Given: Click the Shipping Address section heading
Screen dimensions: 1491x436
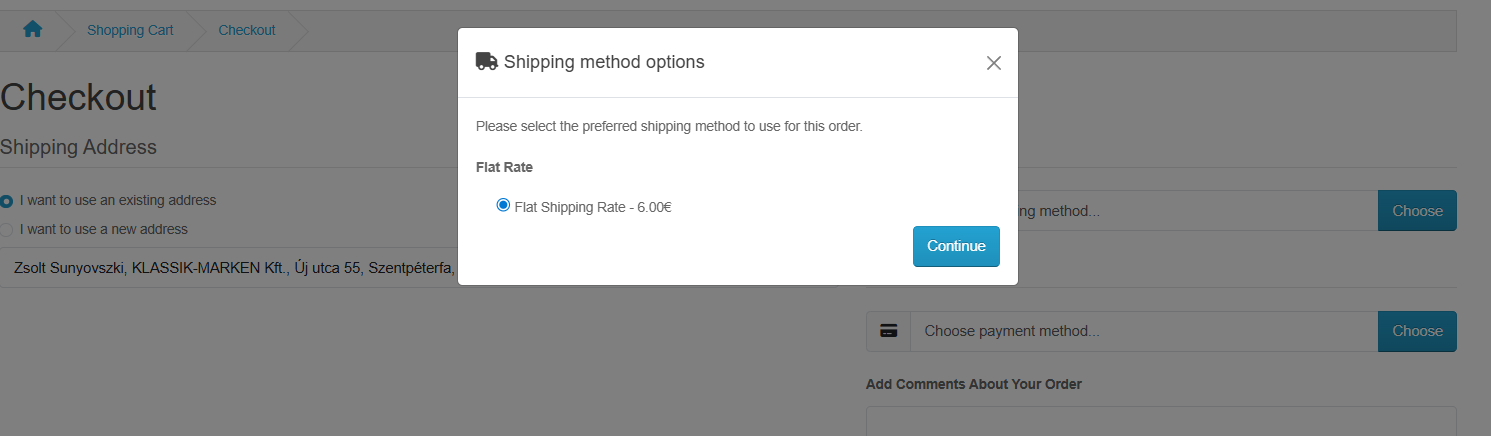Looking at the screenshot, I should point(78,147).
